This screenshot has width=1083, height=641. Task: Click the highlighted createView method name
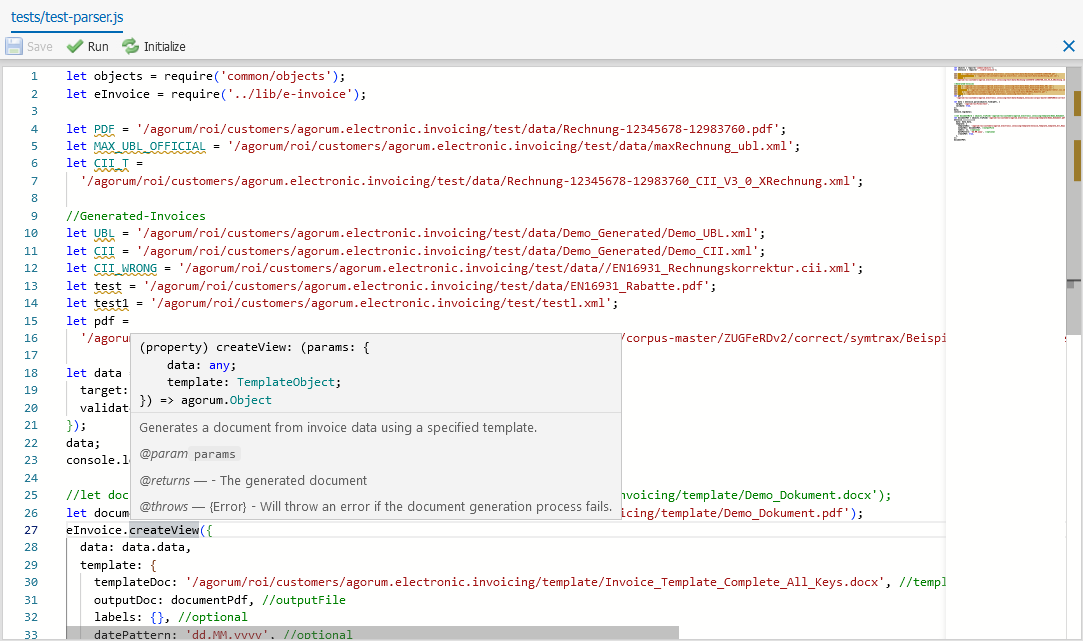coord(164,530)
